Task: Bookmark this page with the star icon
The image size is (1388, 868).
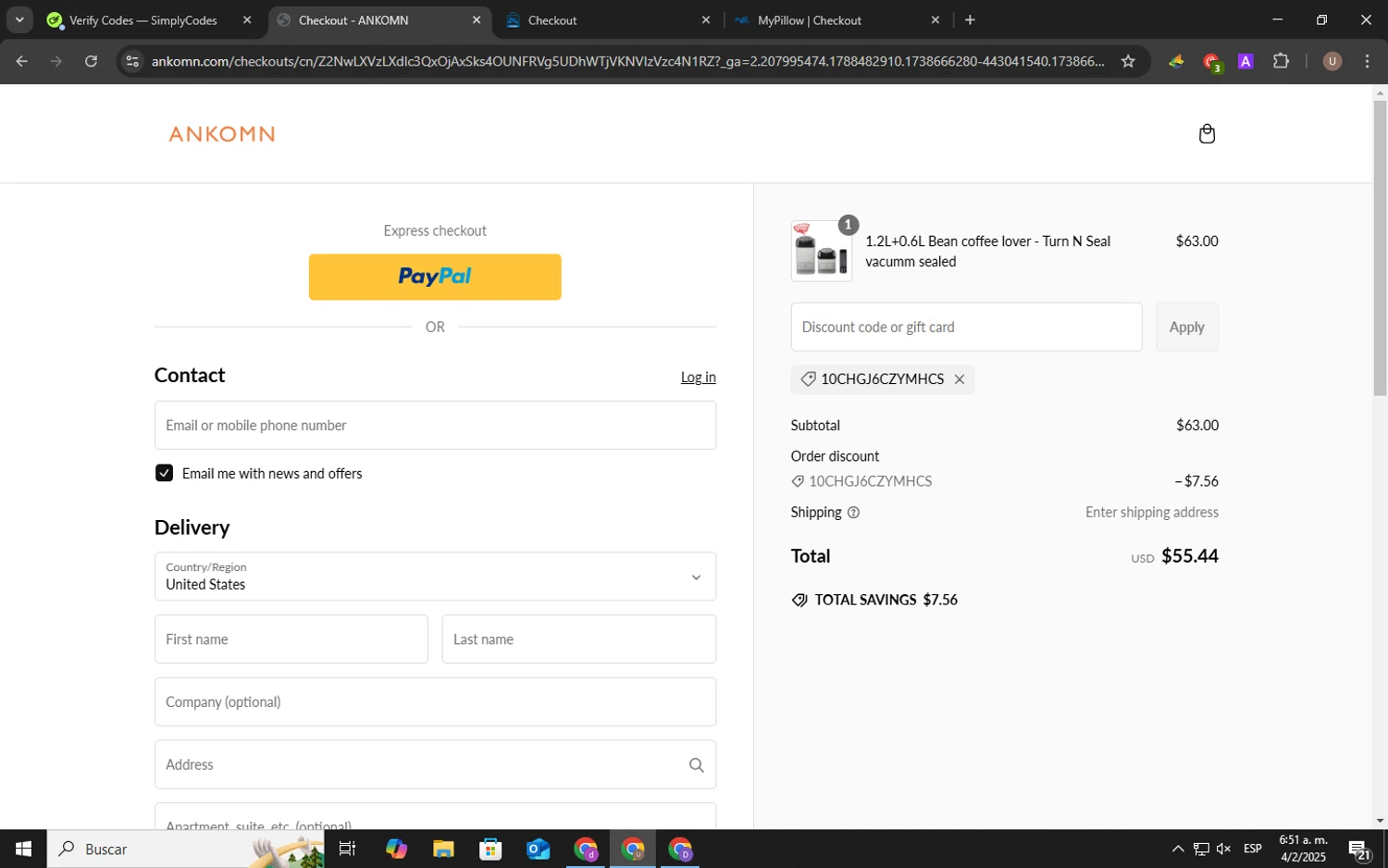Action: coord(1128,61)
